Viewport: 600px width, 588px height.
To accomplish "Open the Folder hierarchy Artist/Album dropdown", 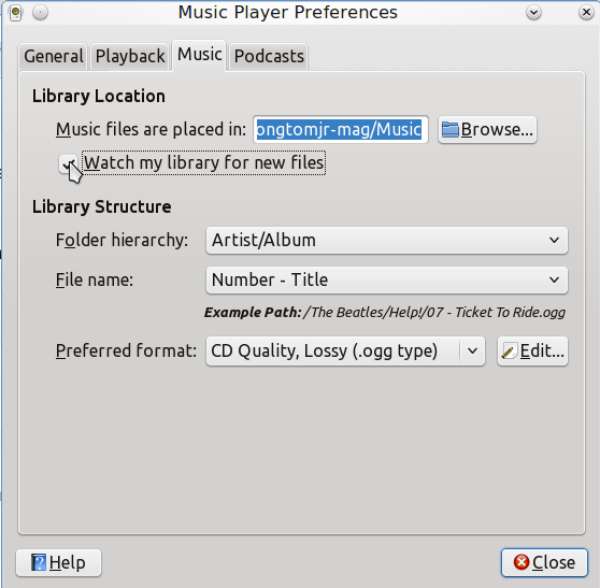I will [387, 240].
